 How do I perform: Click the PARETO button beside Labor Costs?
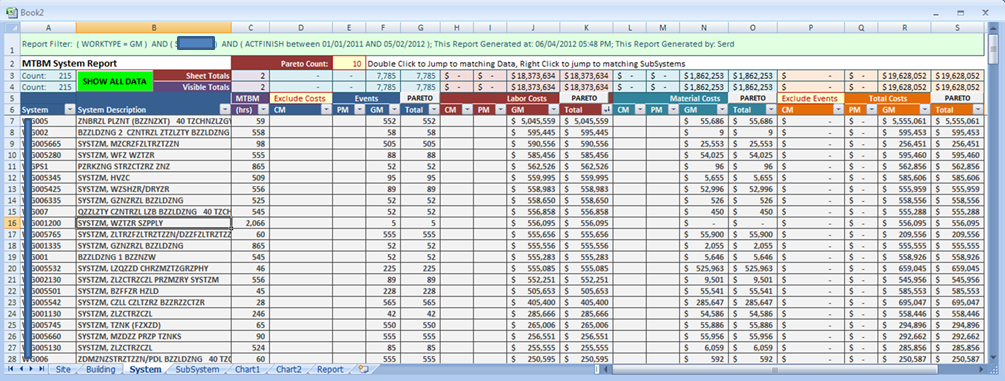(586, 99)
